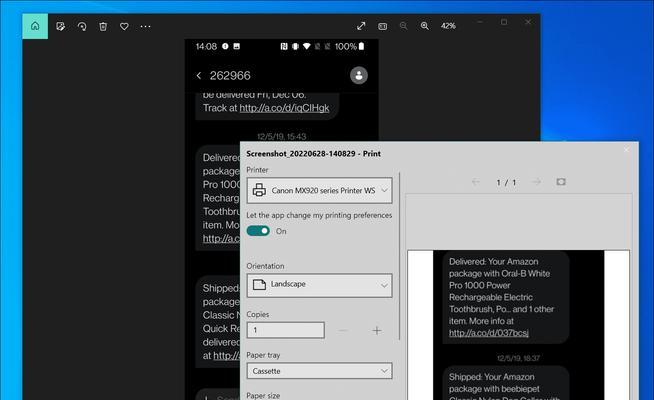
Task: Open the Printer dropdown showing Canon MX920
Action: [319, 190]
